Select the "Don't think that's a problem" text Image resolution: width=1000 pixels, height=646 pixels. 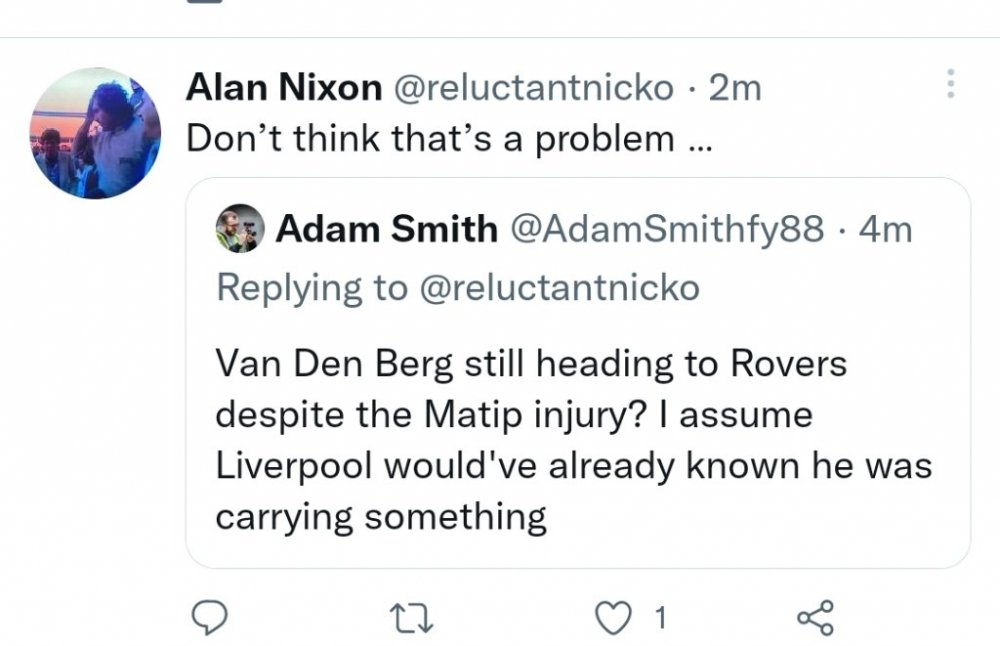pos(448,138)
